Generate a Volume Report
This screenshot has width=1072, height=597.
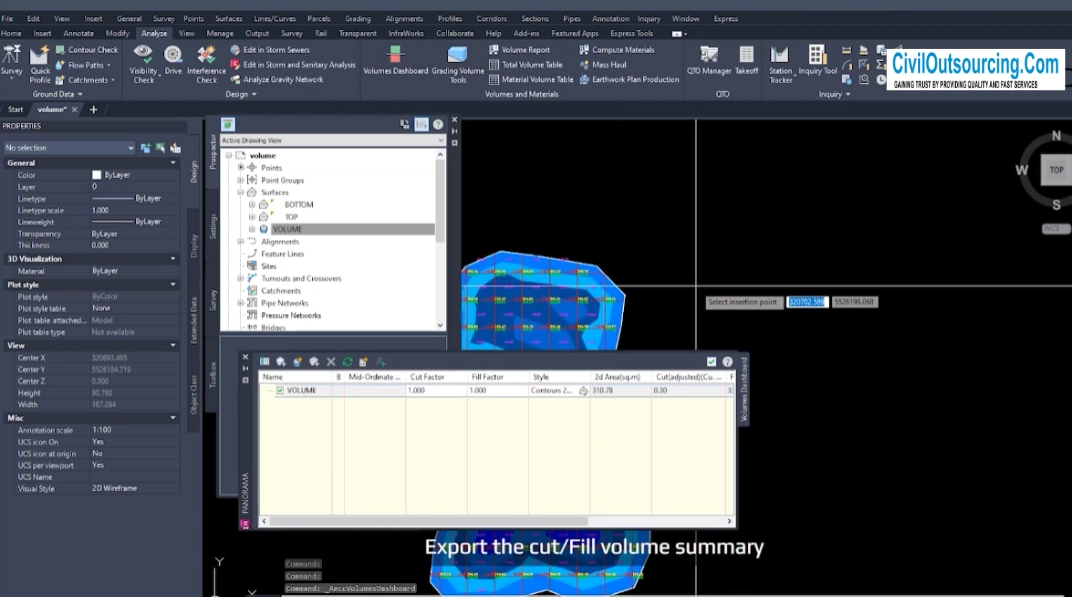tap(520, 50)
